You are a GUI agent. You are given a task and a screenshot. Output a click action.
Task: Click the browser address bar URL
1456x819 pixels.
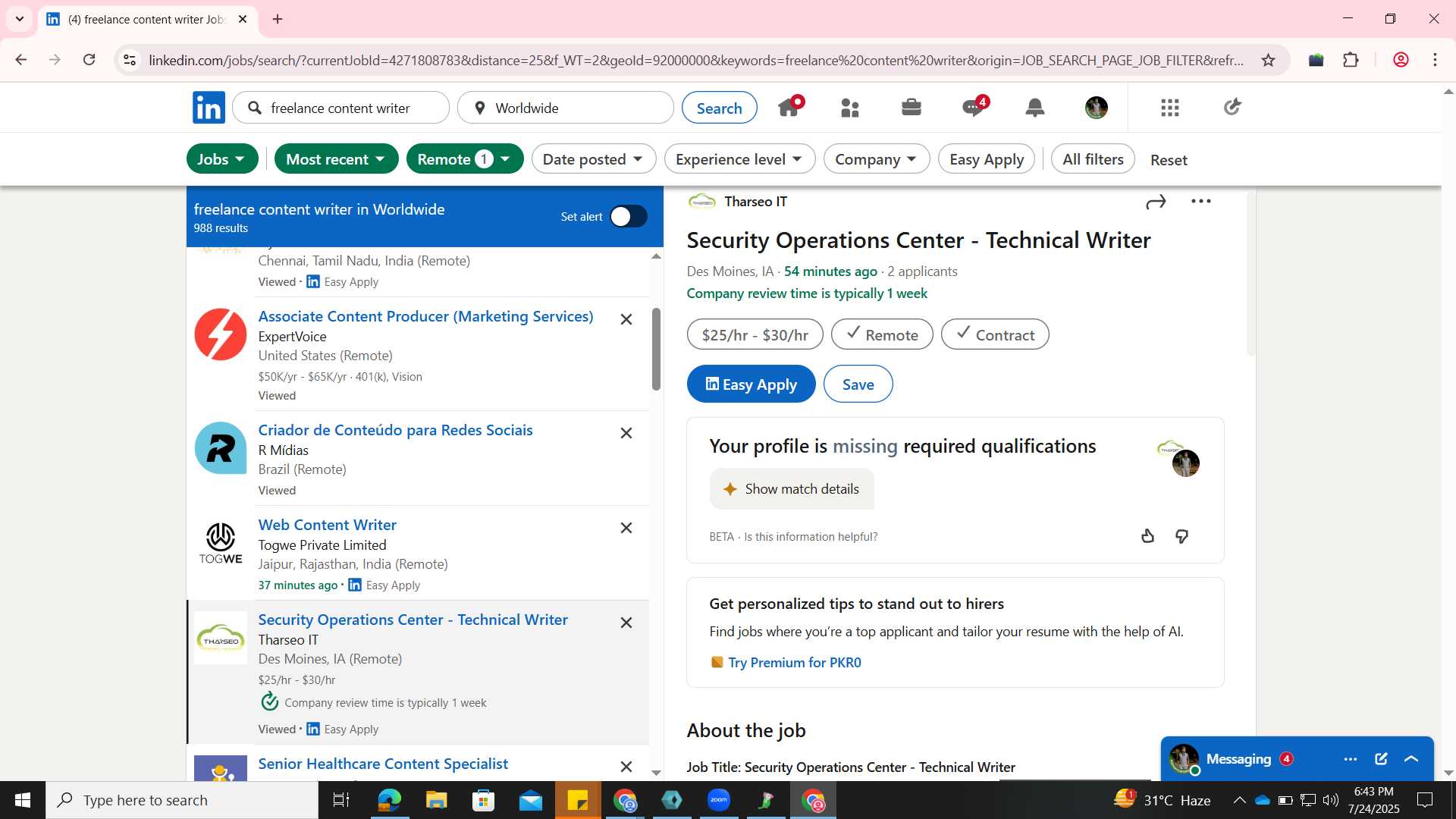696,60
